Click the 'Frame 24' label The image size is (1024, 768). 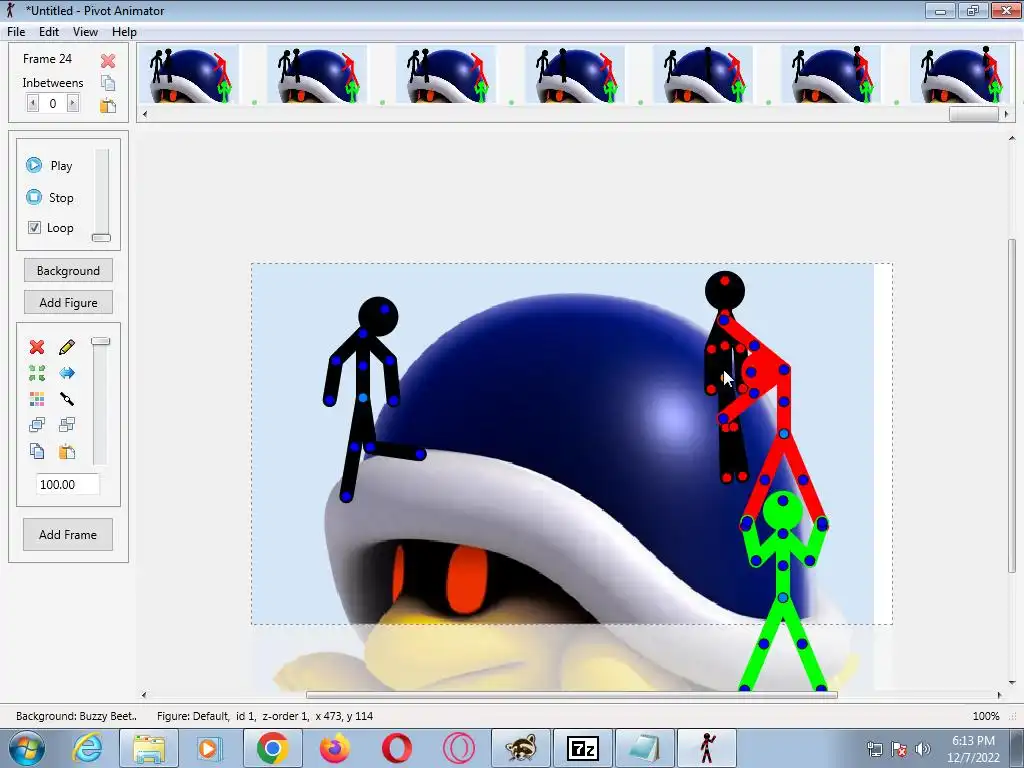[x=47, y=59]
